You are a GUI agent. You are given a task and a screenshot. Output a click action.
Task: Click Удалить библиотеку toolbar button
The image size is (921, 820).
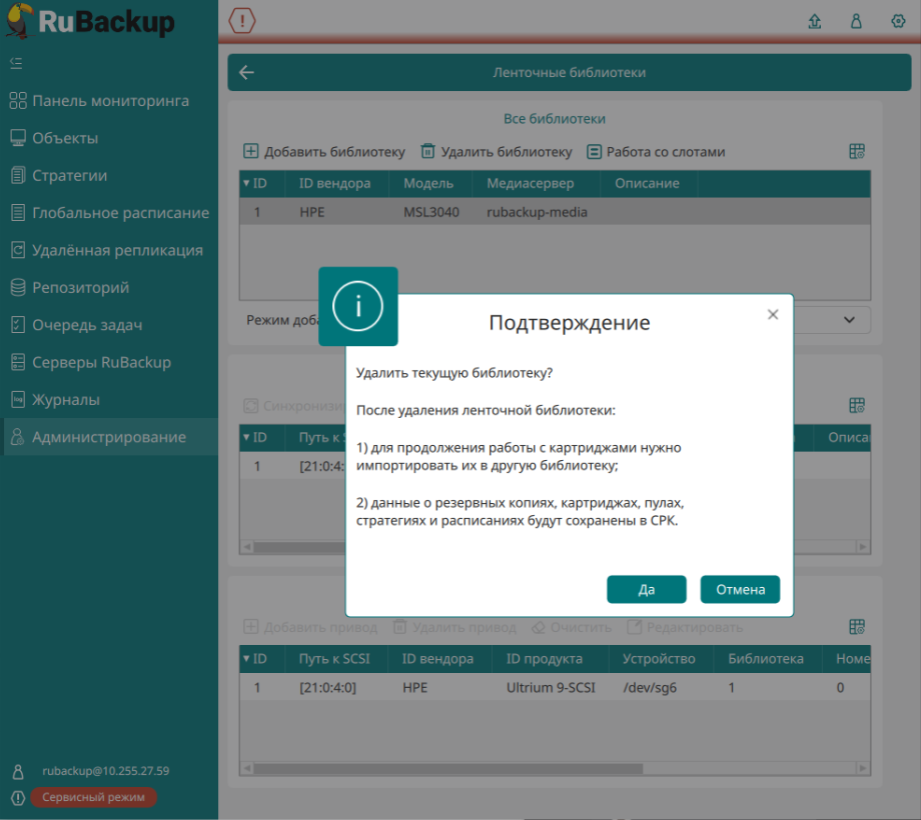[496, 152]
